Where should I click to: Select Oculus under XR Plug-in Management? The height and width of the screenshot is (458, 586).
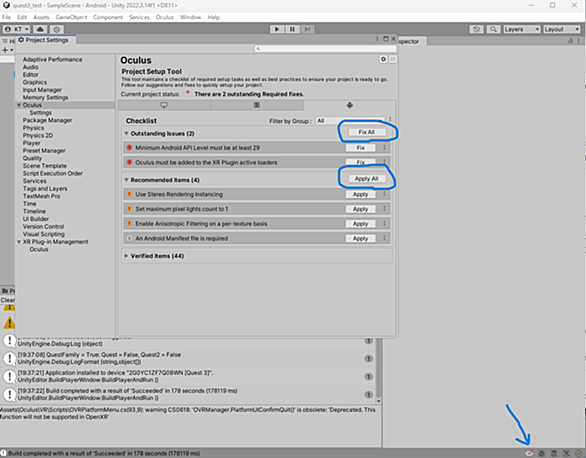click(39, 249)
